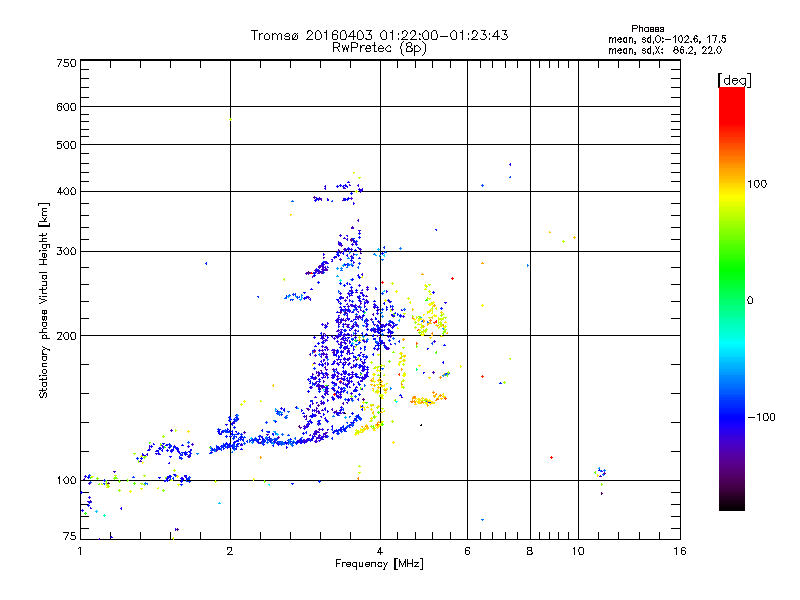Click the x-axis label '4'
The image size is (800, 600).
(x=380, y=551)
